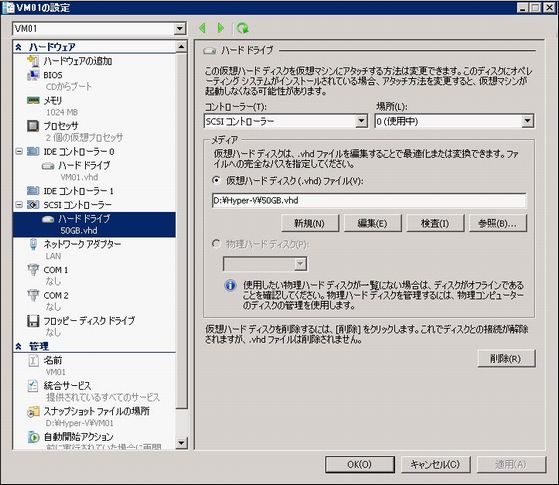The height and width of the screenshot is (485, 559).
Task: Click the スナップショット ファイルの場所 icon
Action: 33,412
